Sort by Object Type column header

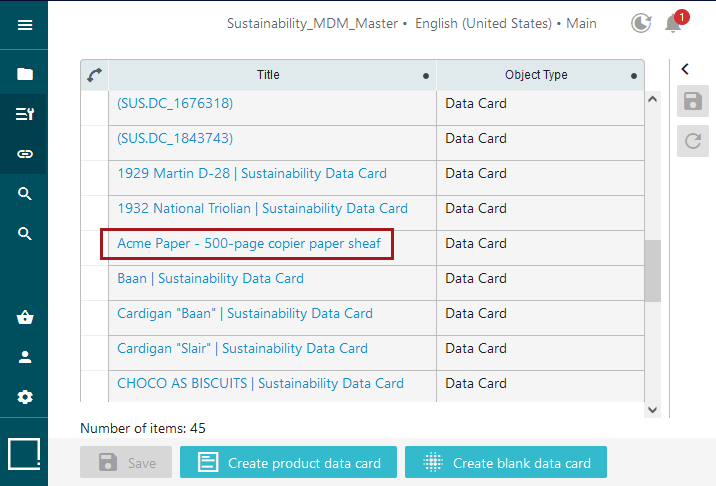[536, 74]
